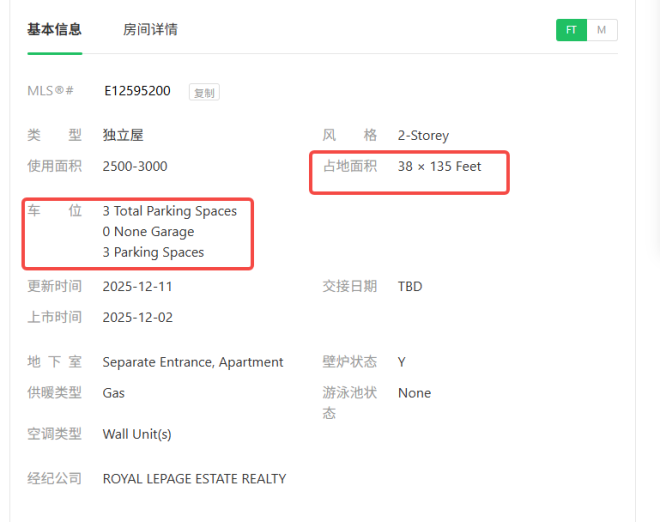The width and height of the screenshot is (660, 522).
Task: Click the 3 Total Parking Spaces text
Action: 170,211
